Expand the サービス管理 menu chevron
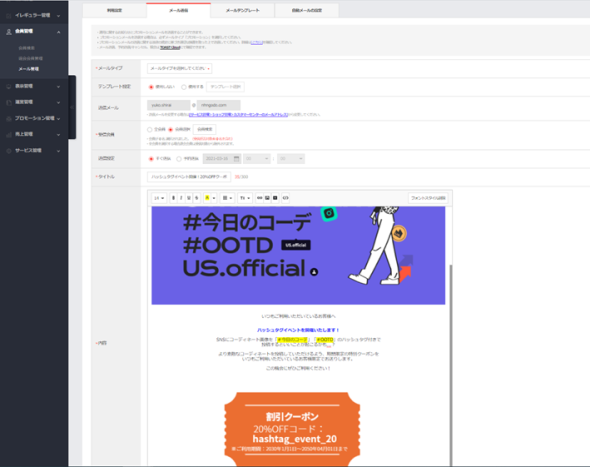590x467 pixels. pyautogui.click(x=58, y=151)
